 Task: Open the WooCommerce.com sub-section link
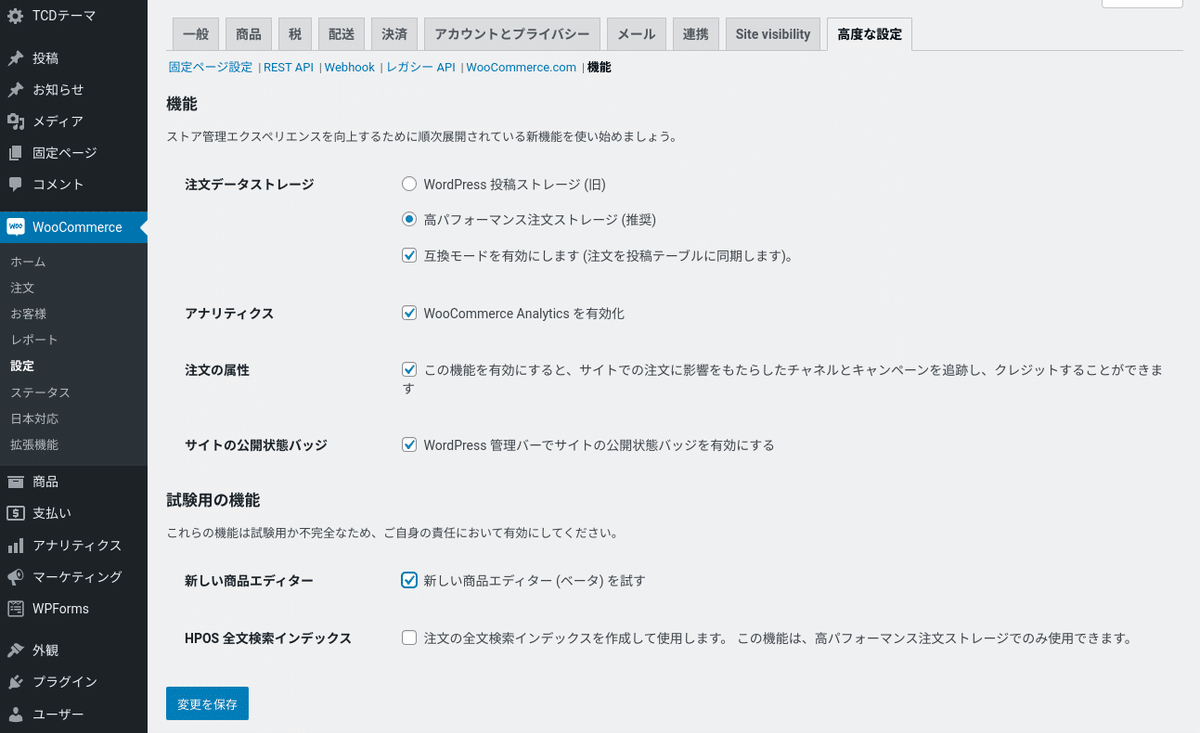click(x=521, y=67)
